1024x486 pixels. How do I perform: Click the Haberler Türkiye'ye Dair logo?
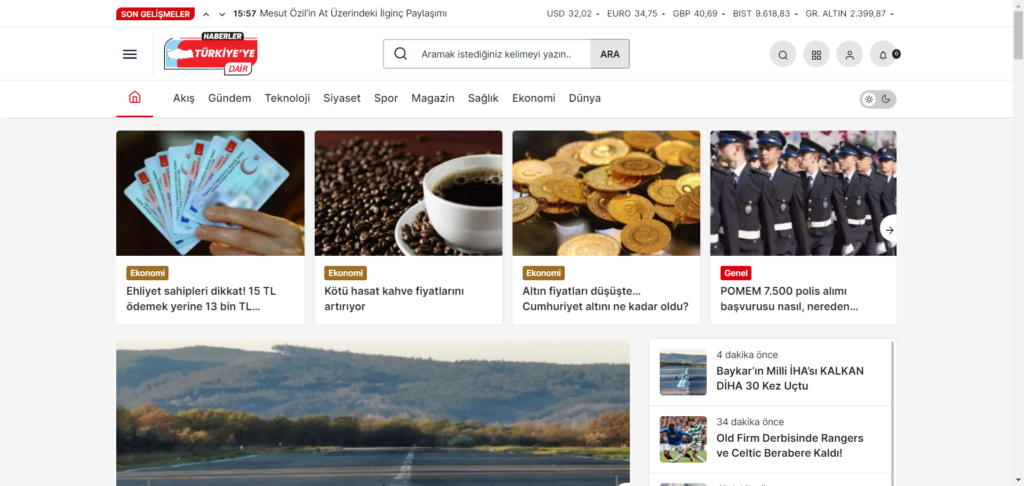[210, 54]
